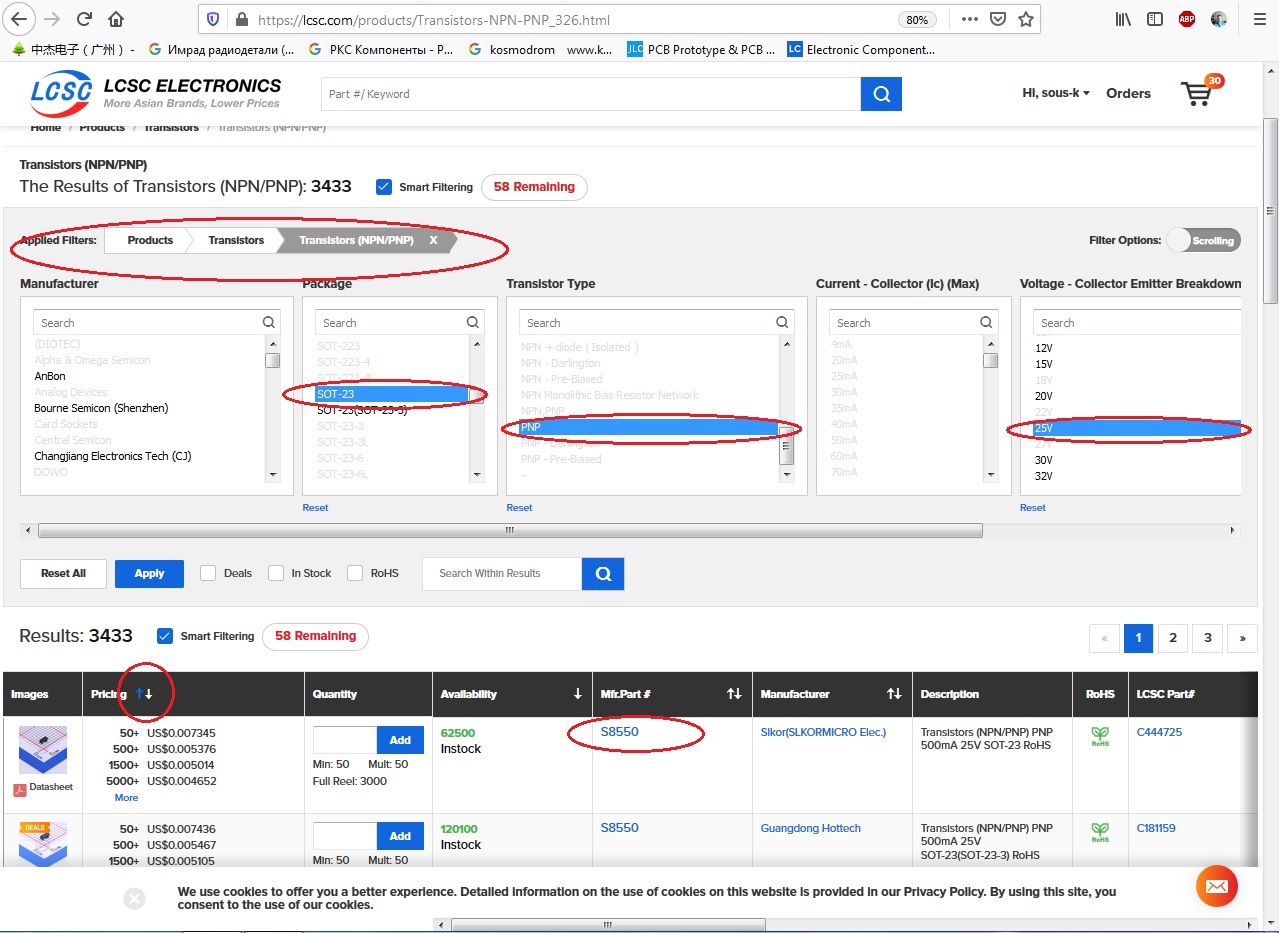Image resolution: width=1279 pixels, height=933 pixels.
Task: Enable the Deals checkbox
Action: (x=208, y=573)
